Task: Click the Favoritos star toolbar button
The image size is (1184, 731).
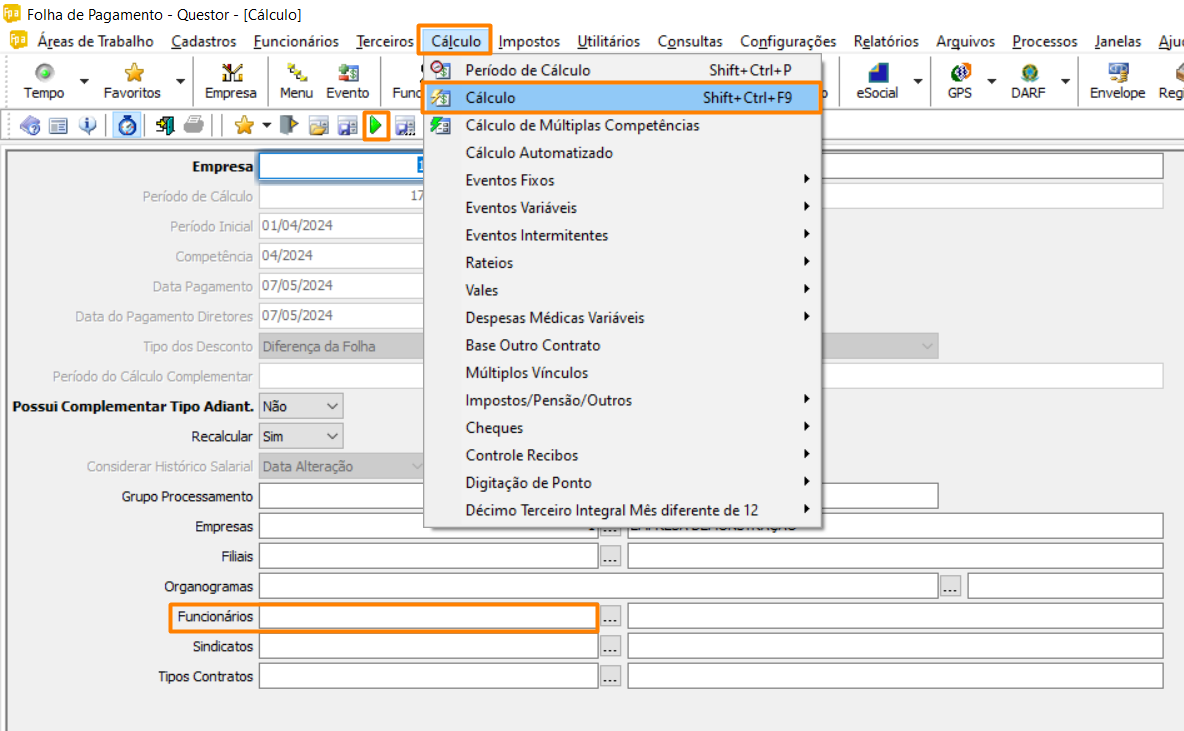Action: pos(133,82)
